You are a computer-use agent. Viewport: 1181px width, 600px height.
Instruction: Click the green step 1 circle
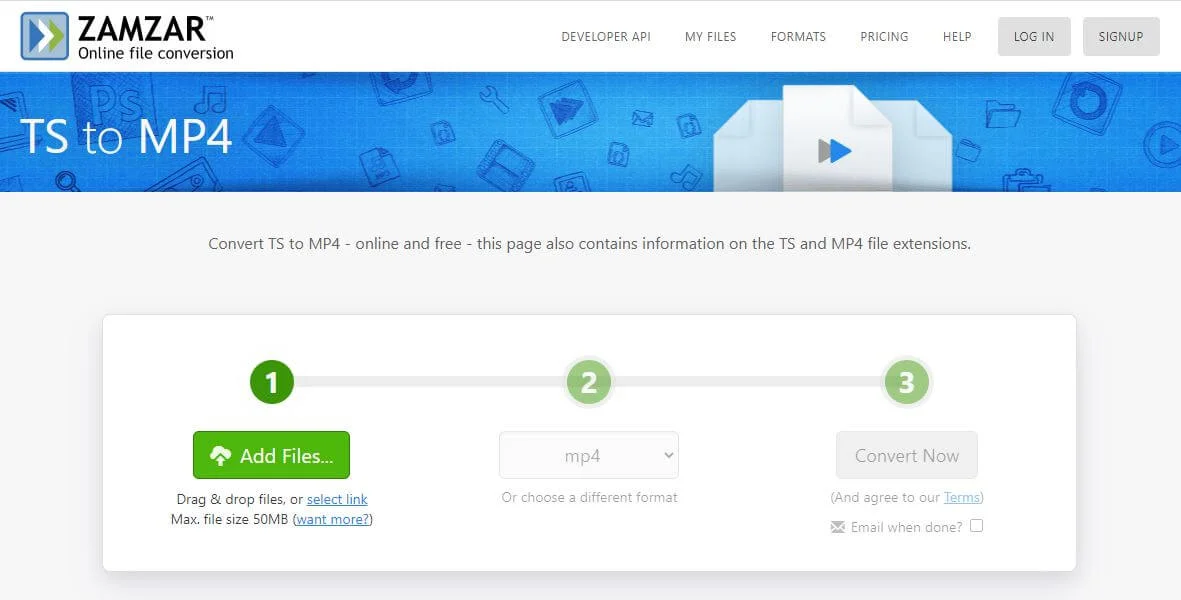coord(271,381)
